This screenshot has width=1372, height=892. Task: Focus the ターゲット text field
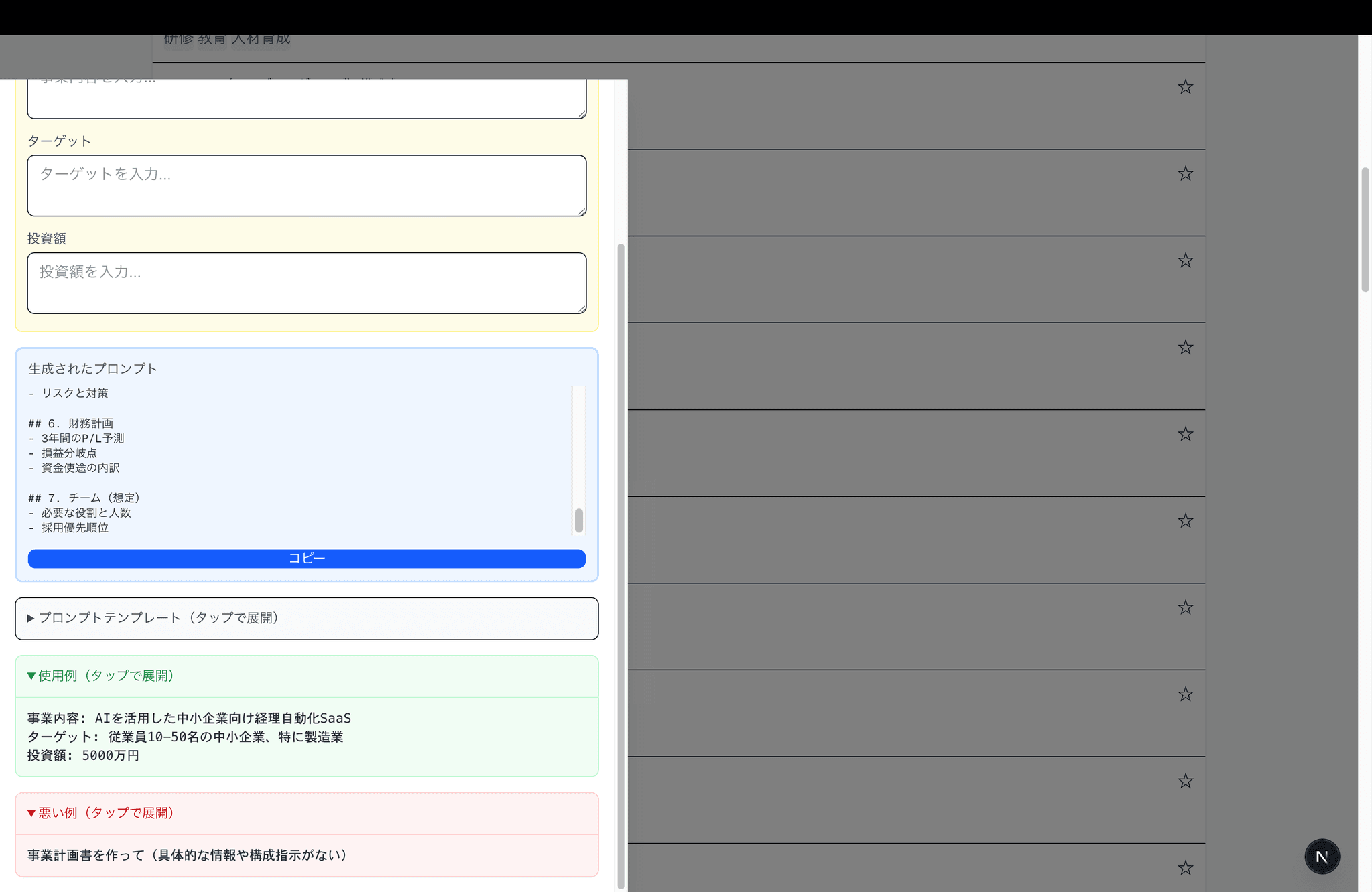[306, 185]
